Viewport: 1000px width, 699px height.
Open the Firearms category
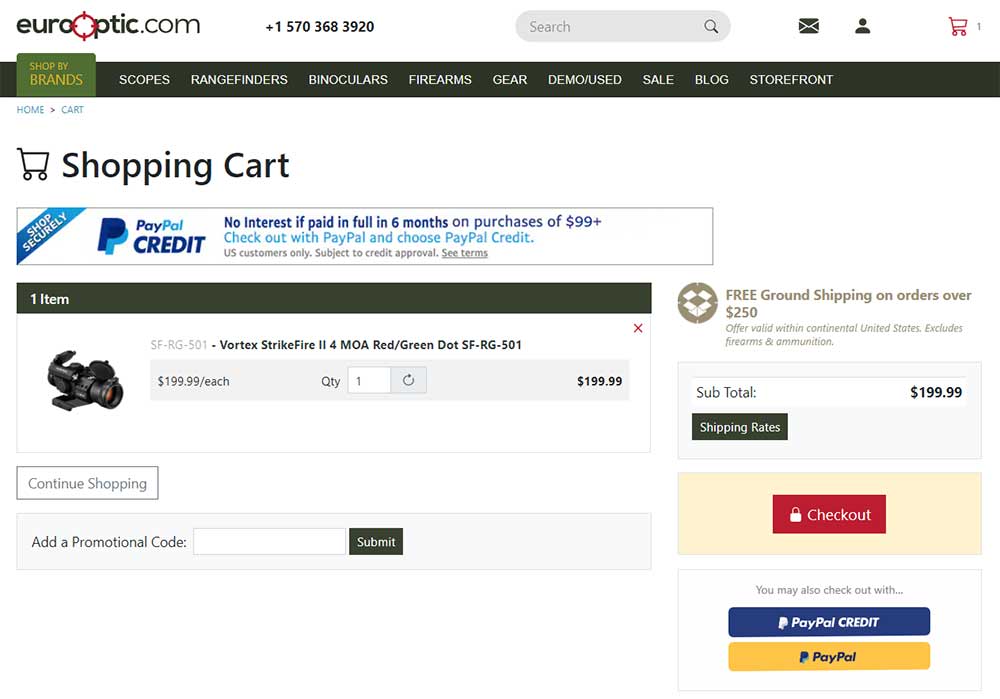(440, 80)
